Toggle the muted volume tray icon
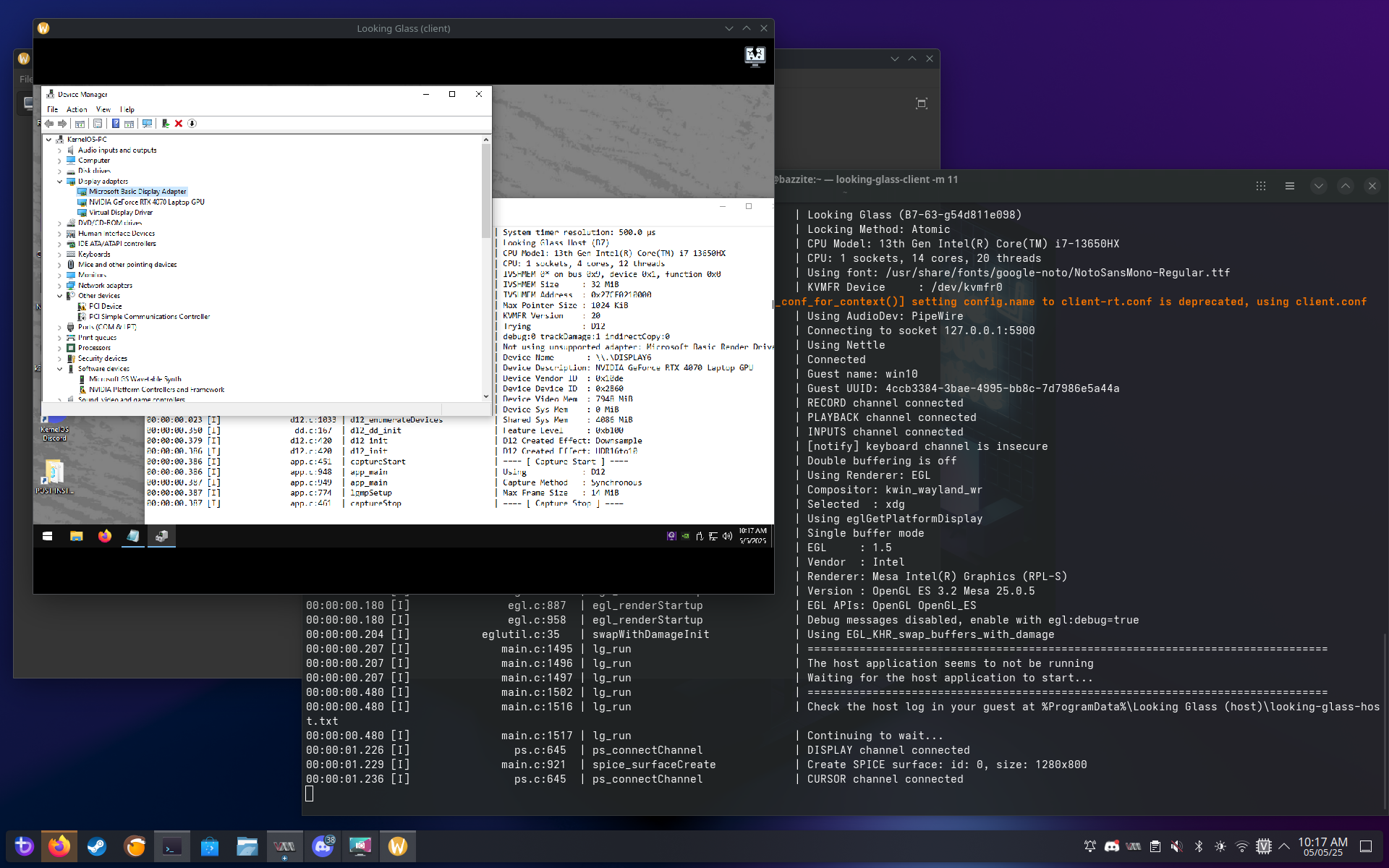1389x868 pixels. (x=1177, y=846)
